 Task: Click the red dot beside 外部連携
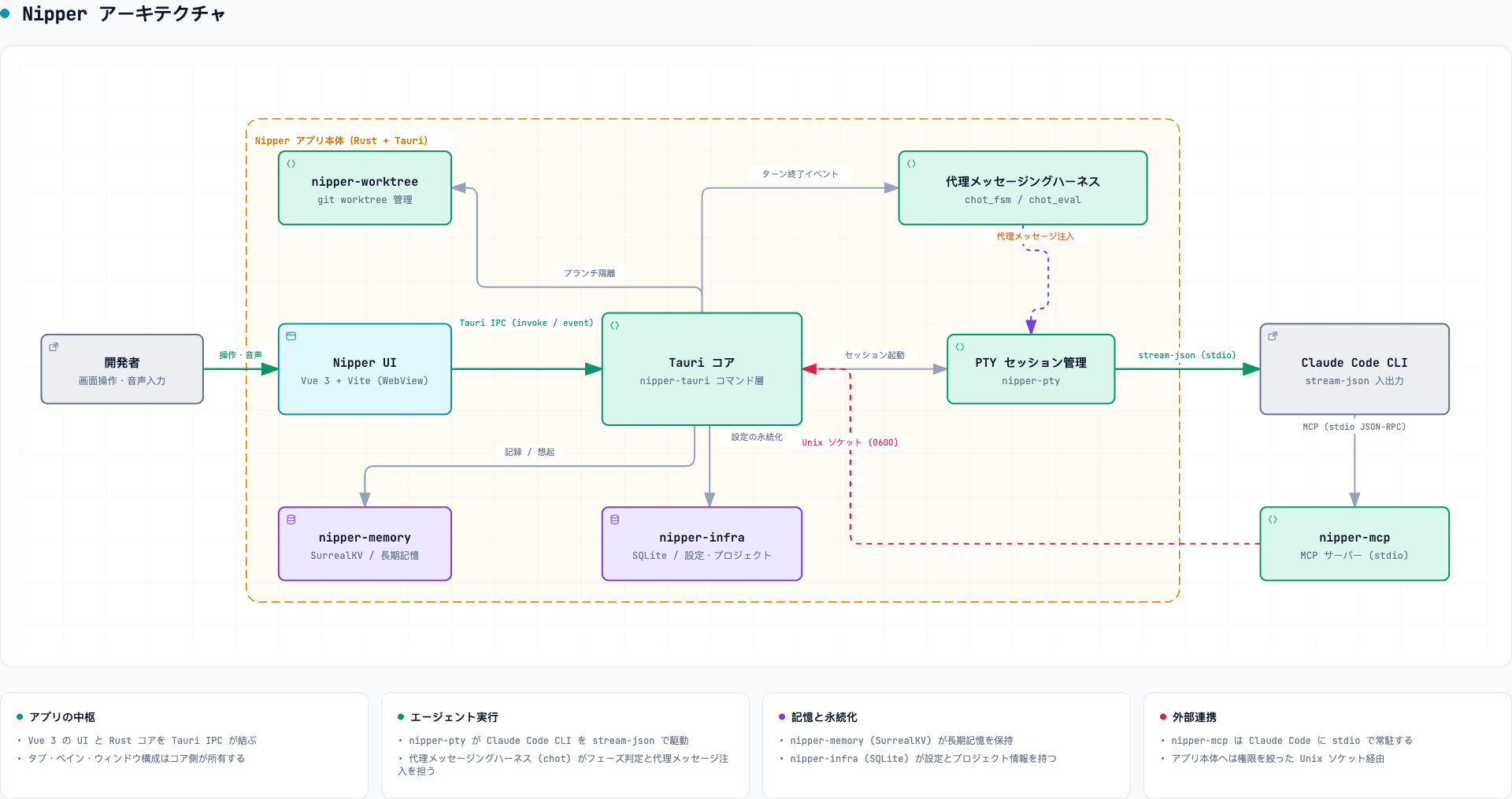(x=1163, y=717)
